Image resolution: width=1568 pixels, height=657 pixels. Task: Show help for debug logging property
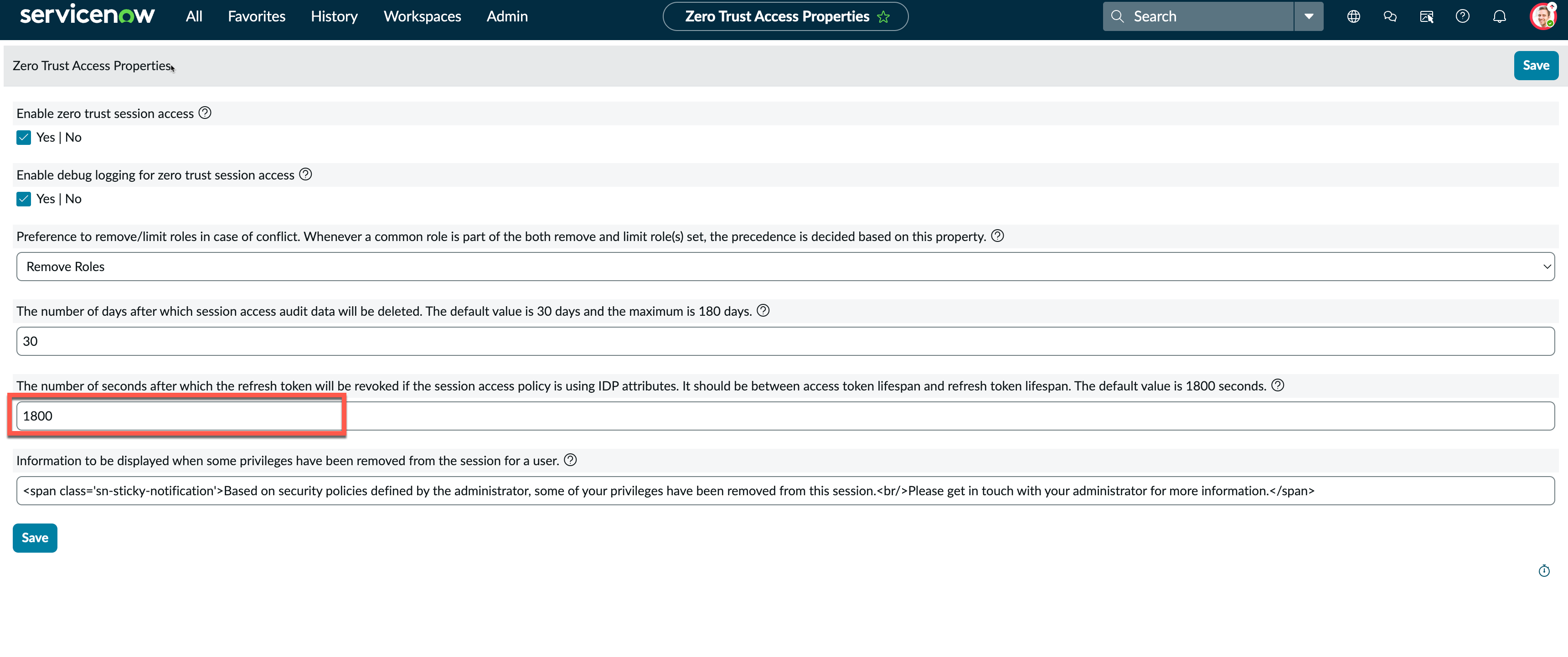pyautogui.click(x=305, y=175)
